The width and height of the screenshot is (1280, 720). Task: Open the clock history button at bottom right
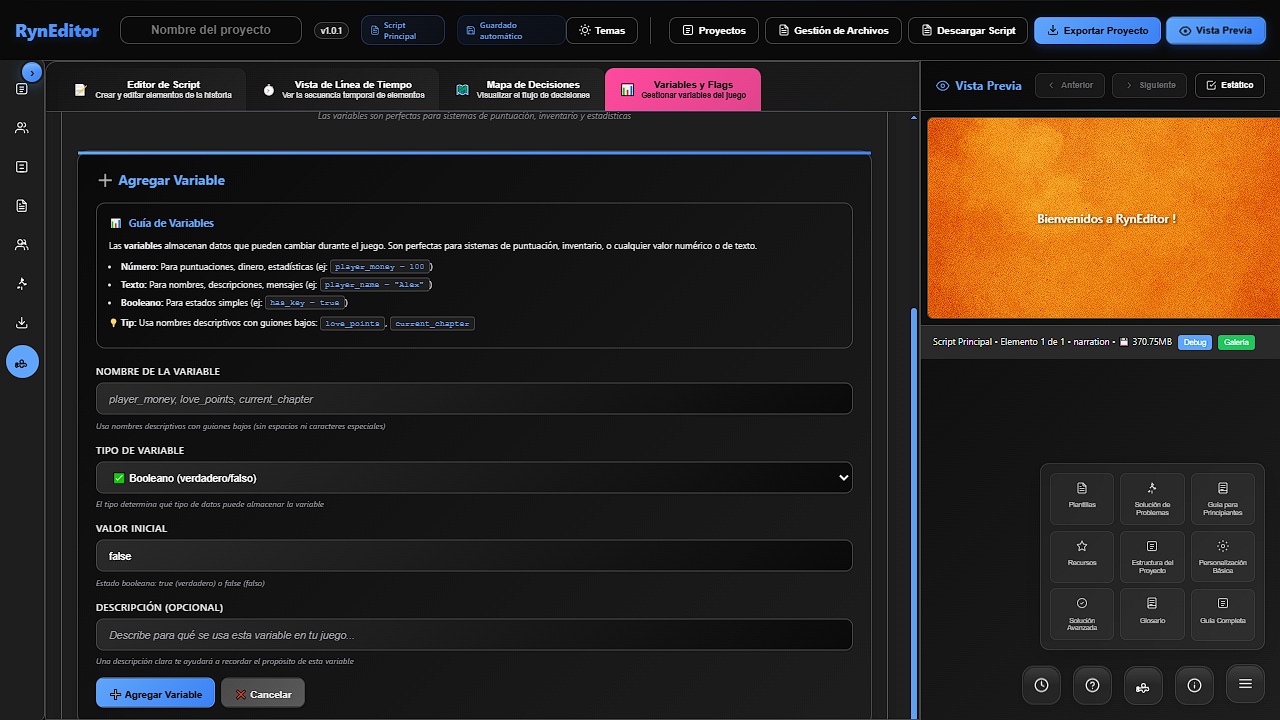click(1041, 685)
